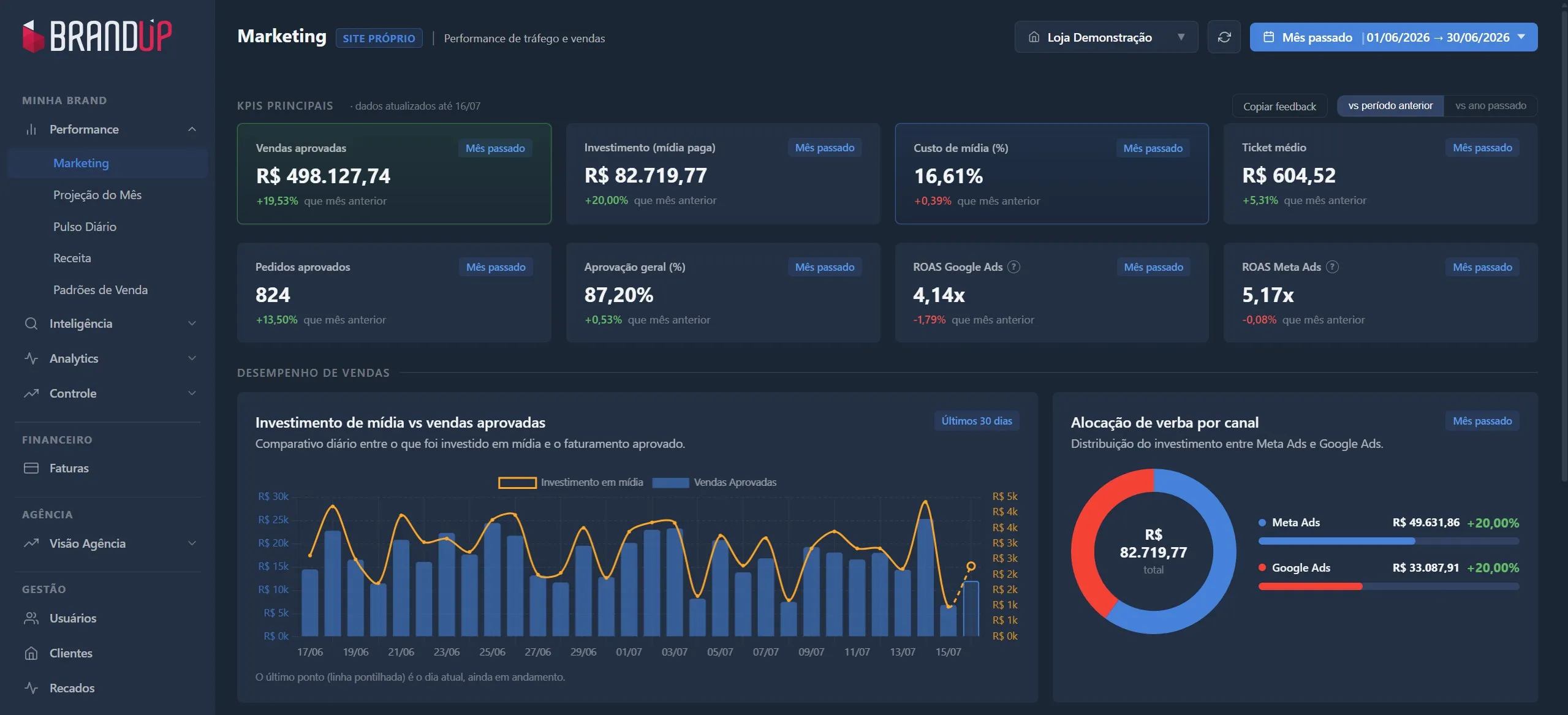Click the Copiar feedback button
Viewport: 1568px width, 715px height.
tap(1279, 107)
